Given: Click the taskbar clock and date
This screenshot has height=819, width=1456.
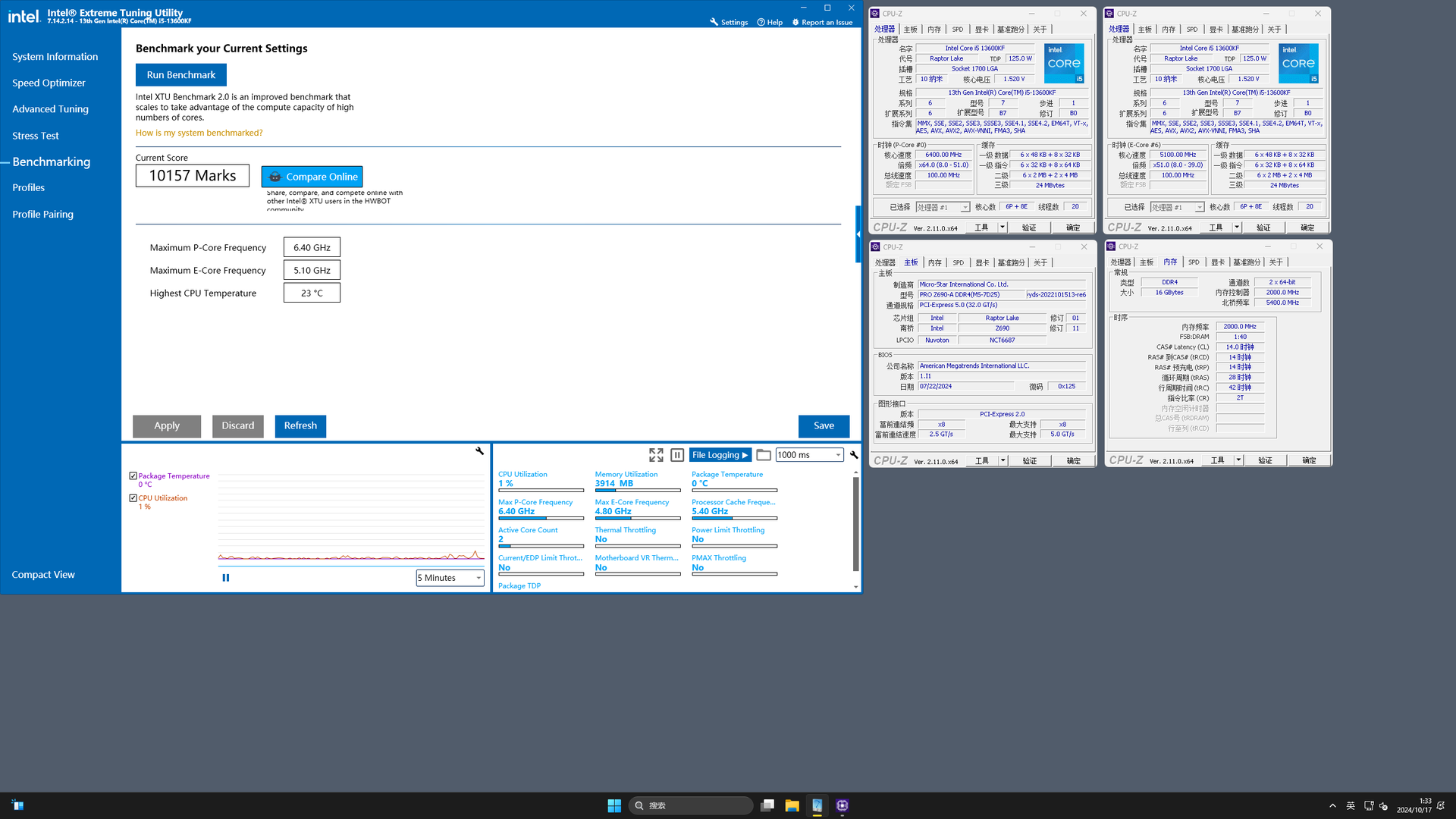Looking at the screenshot, I should [1414, 805].
